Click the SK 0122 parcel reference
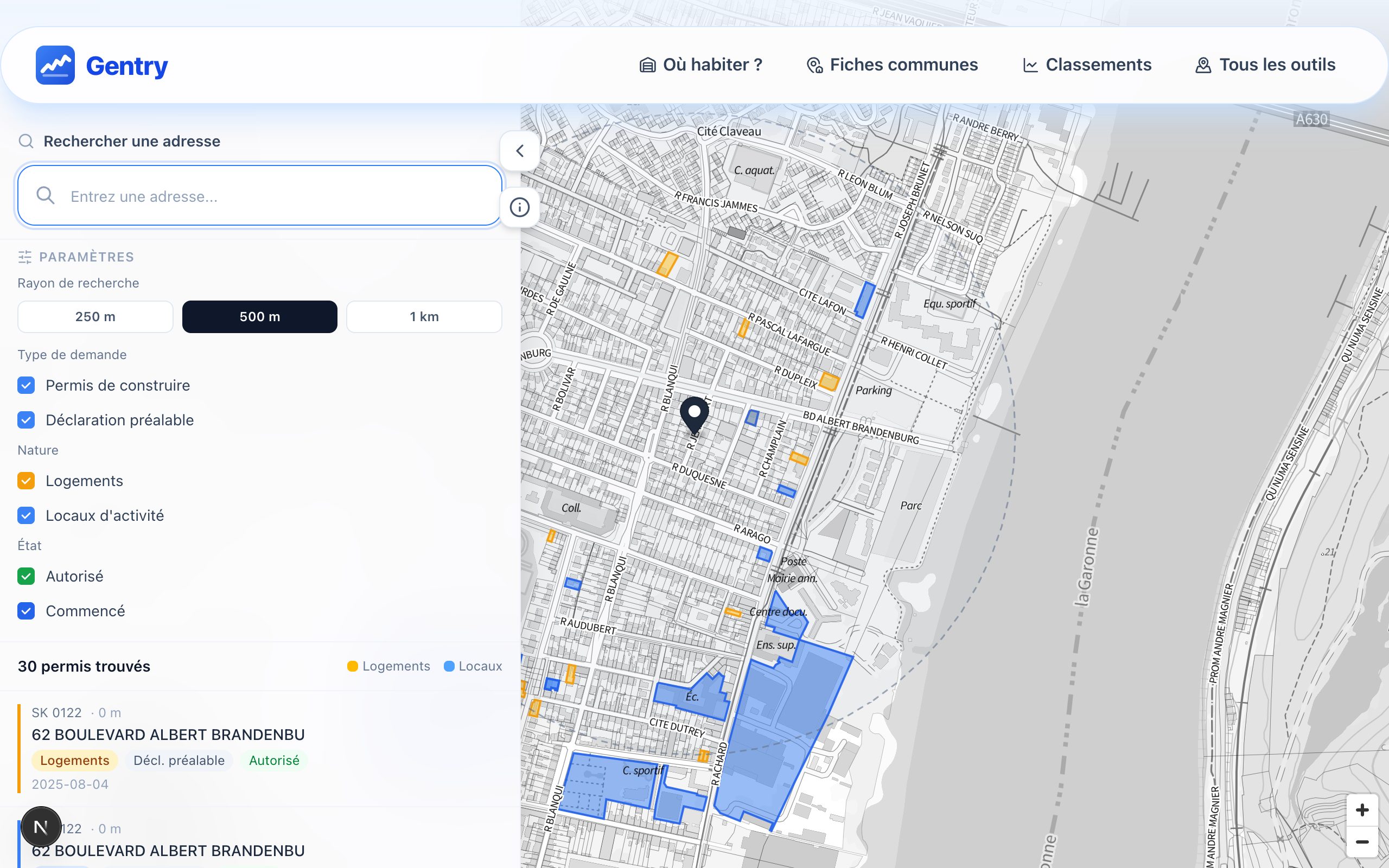The image size is (1389, 868). [57, 713]
